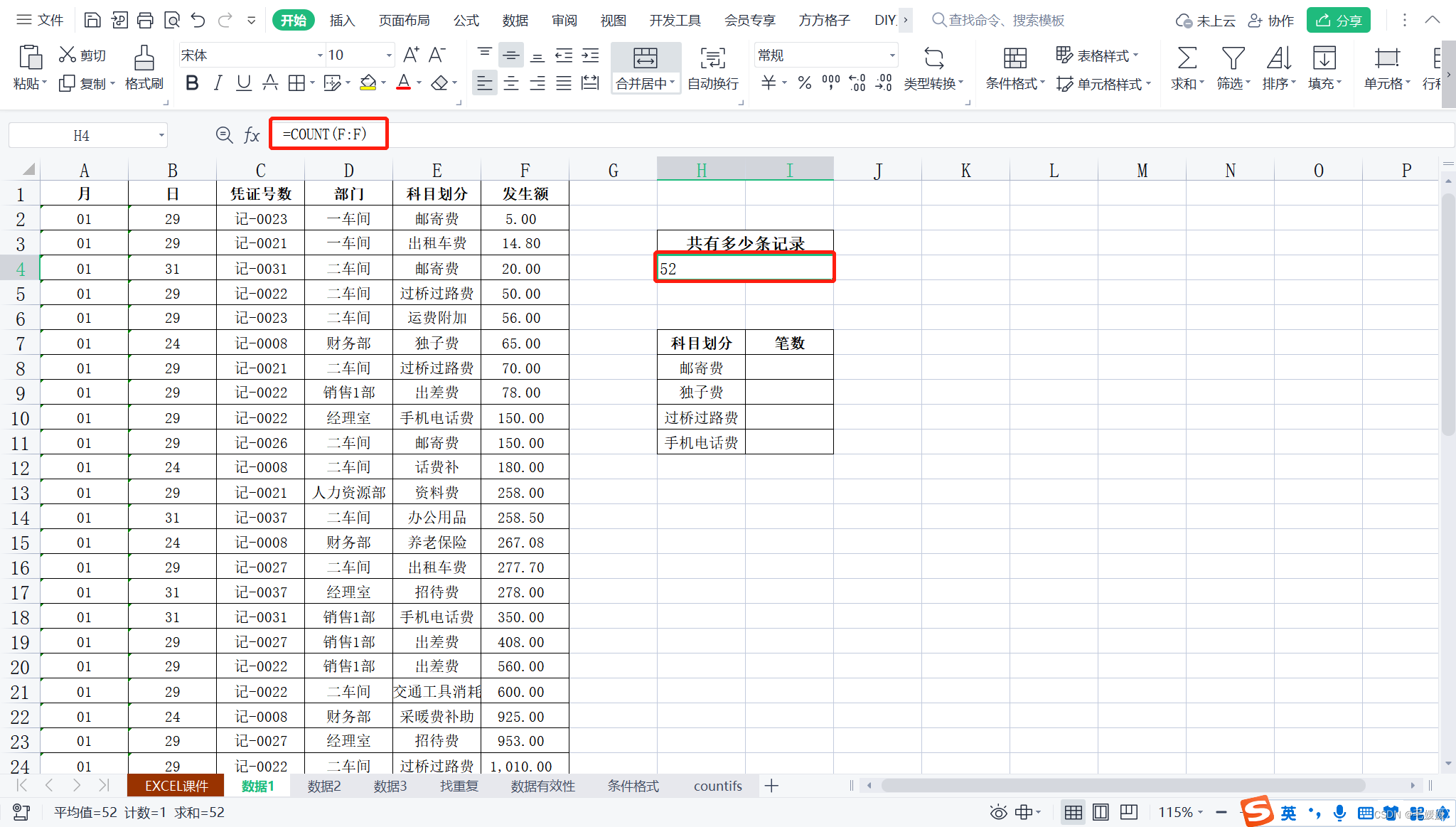Screen dimensions: 1456x827
Task: Pick the fill color paint bucket
Action: pyautogui.click(x=368, y=83)
